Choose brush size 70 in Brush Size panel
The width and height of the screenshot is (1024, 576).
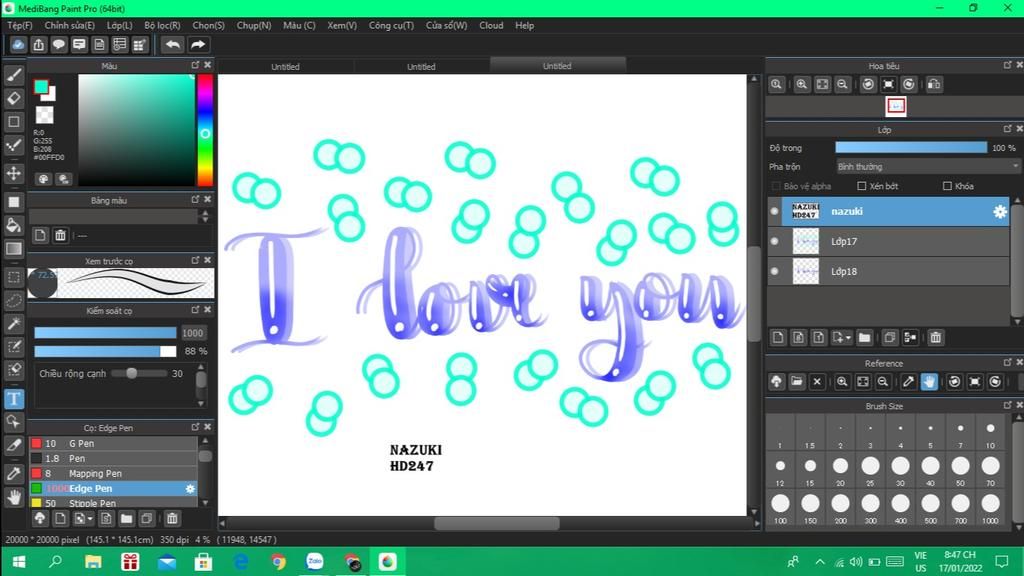click(x=990, y=470)
